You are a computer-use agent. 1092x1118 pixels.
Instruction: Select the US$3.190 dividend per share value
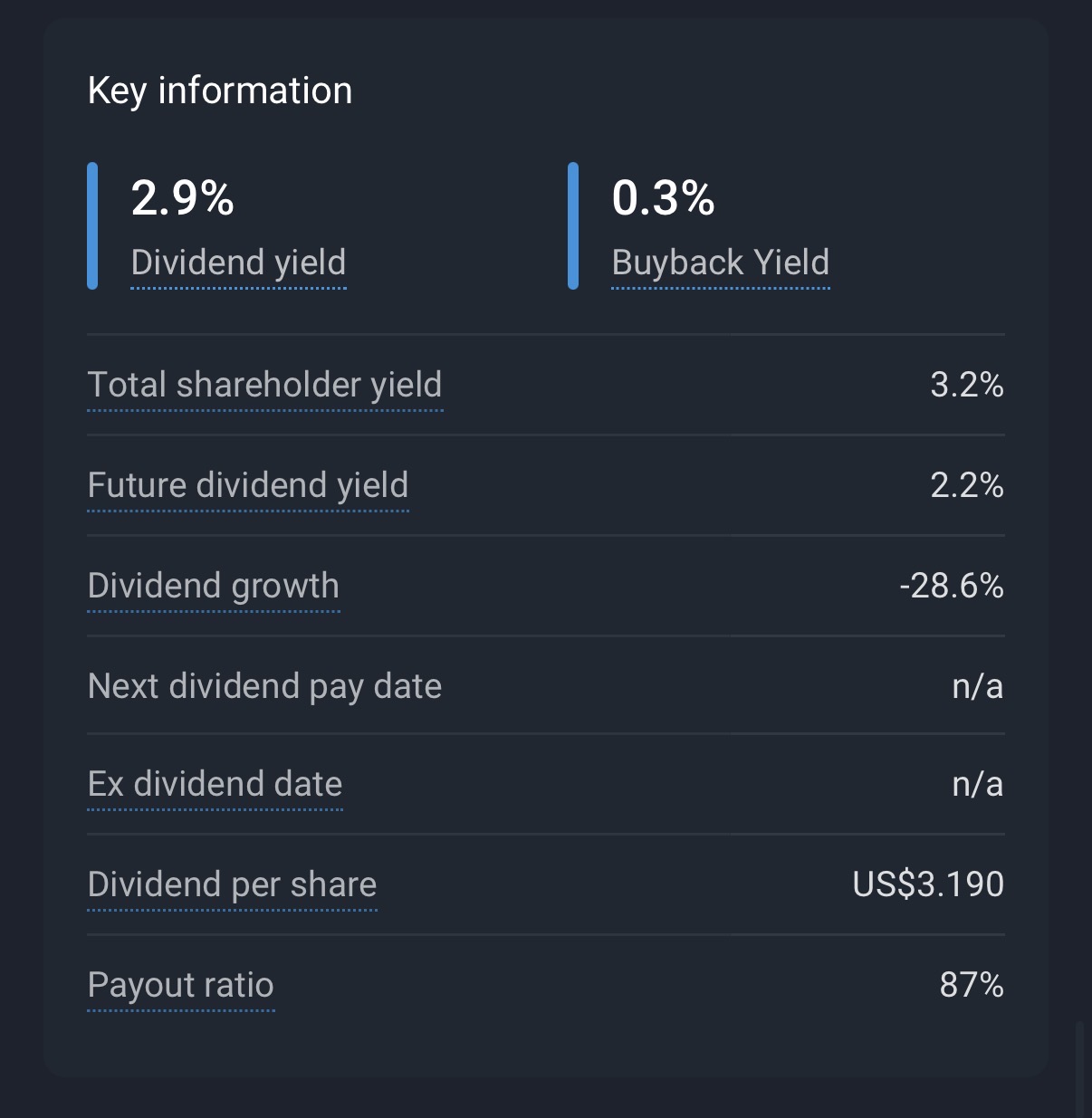pos(927,884)
